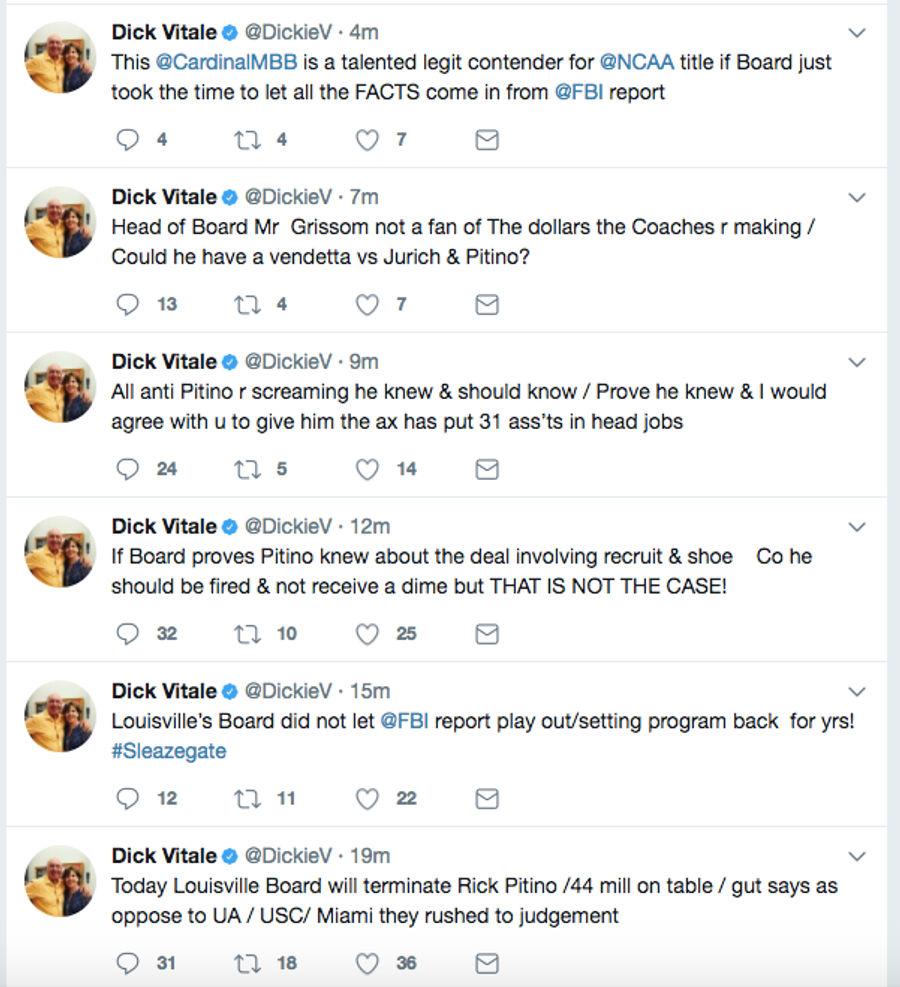The height and width of the screenshot is (987, 900).
Task: Open the chevron menu on the 7m tweet
Action: pyautogui.click(x=857, y=198)
